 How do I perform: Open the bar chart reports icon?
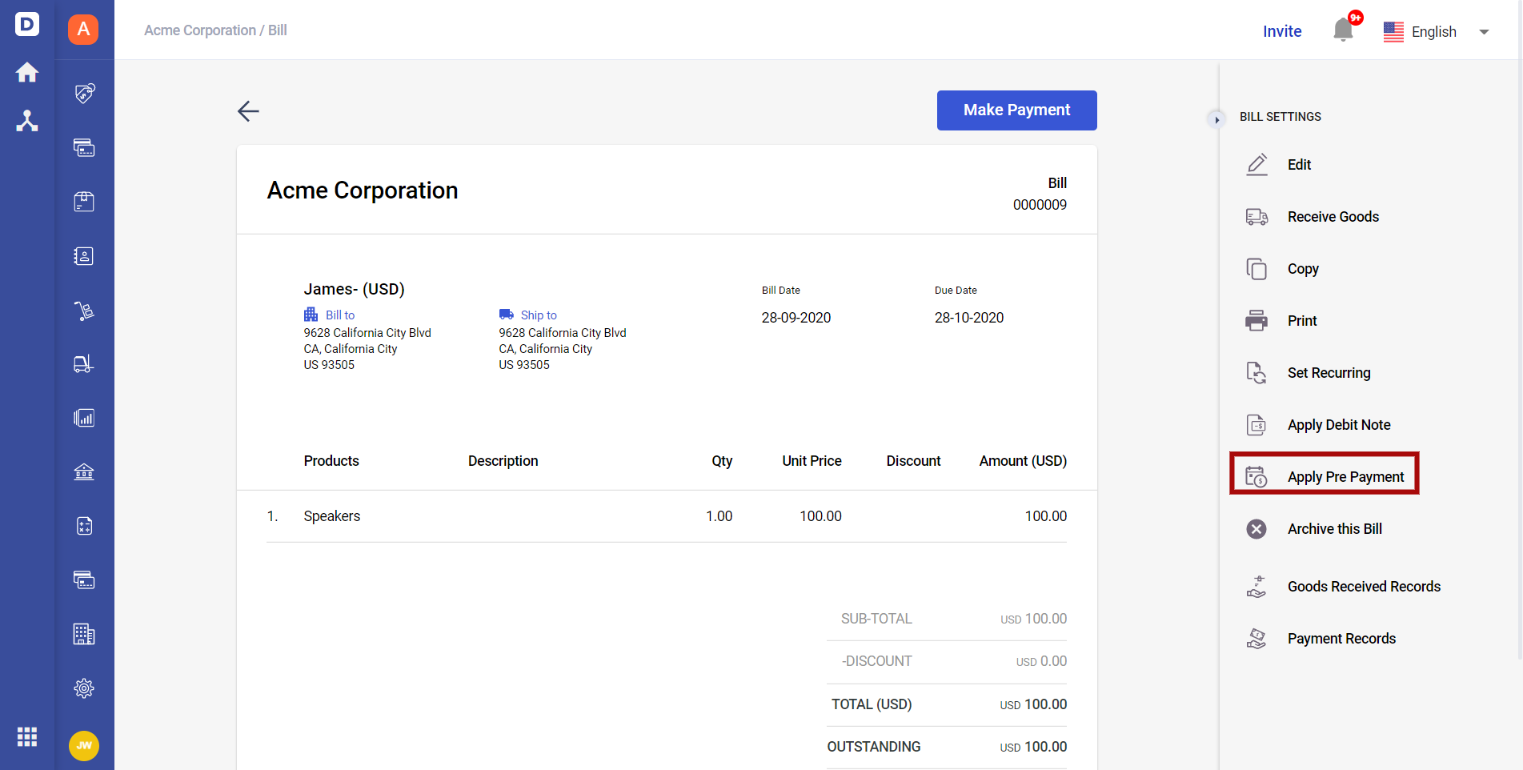[84, 418]
